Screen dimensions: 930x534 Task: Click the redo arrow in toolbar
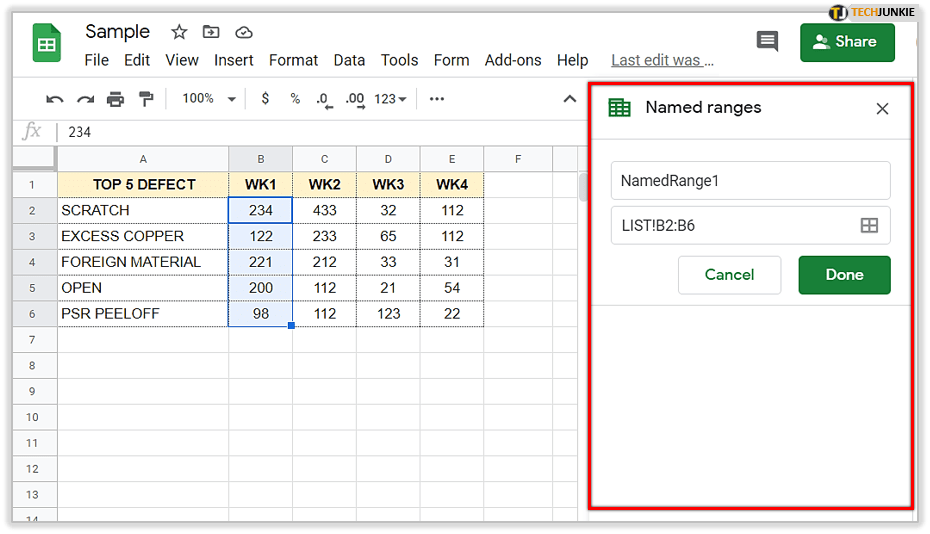pos(85,99)
